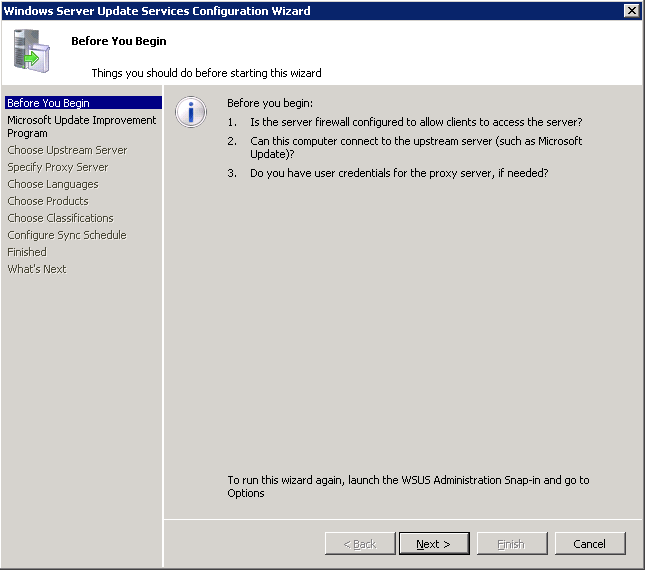
Task: Click What's Next in the sidebar
Action: click(37, 269)
